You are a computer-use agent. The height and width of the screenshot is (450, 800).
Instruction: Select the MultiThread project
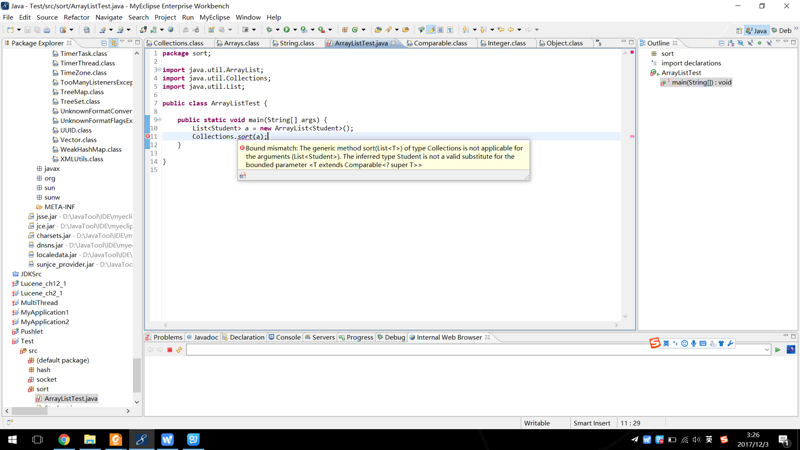point(35,303)
